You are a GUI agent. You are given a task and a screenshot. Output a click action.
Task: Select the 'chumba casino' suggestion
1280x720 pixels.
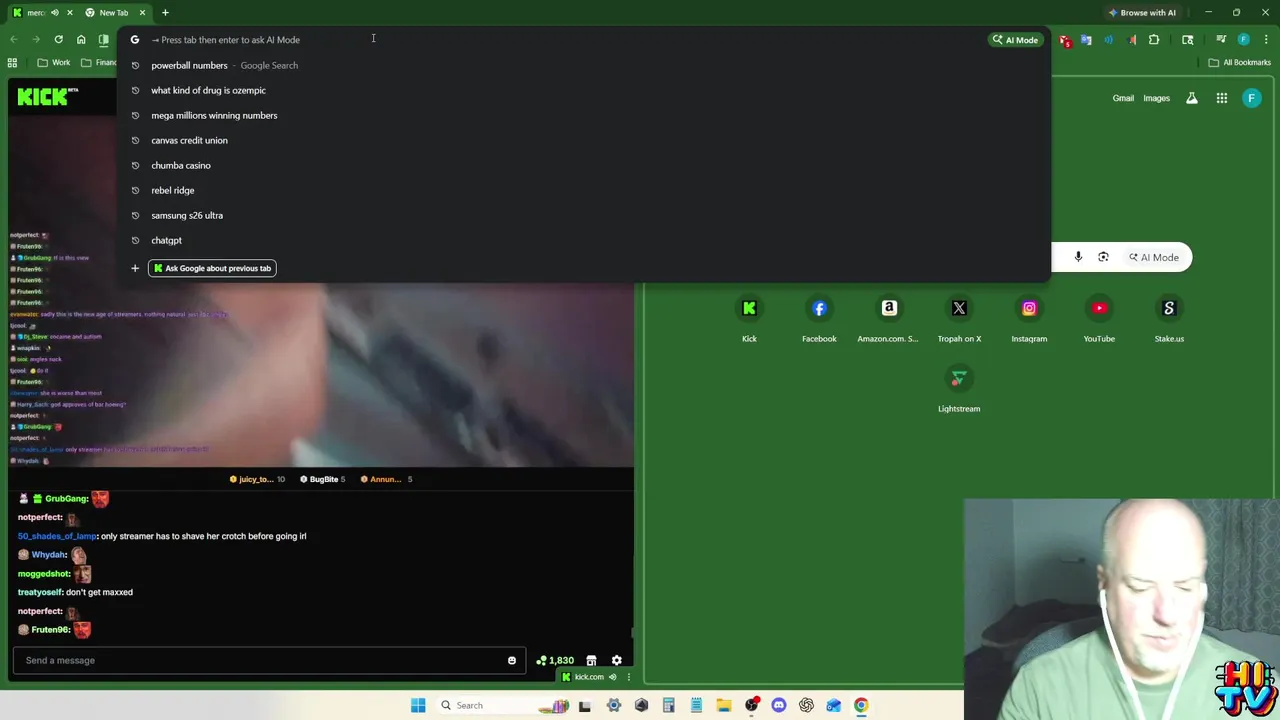pos(583,165)
